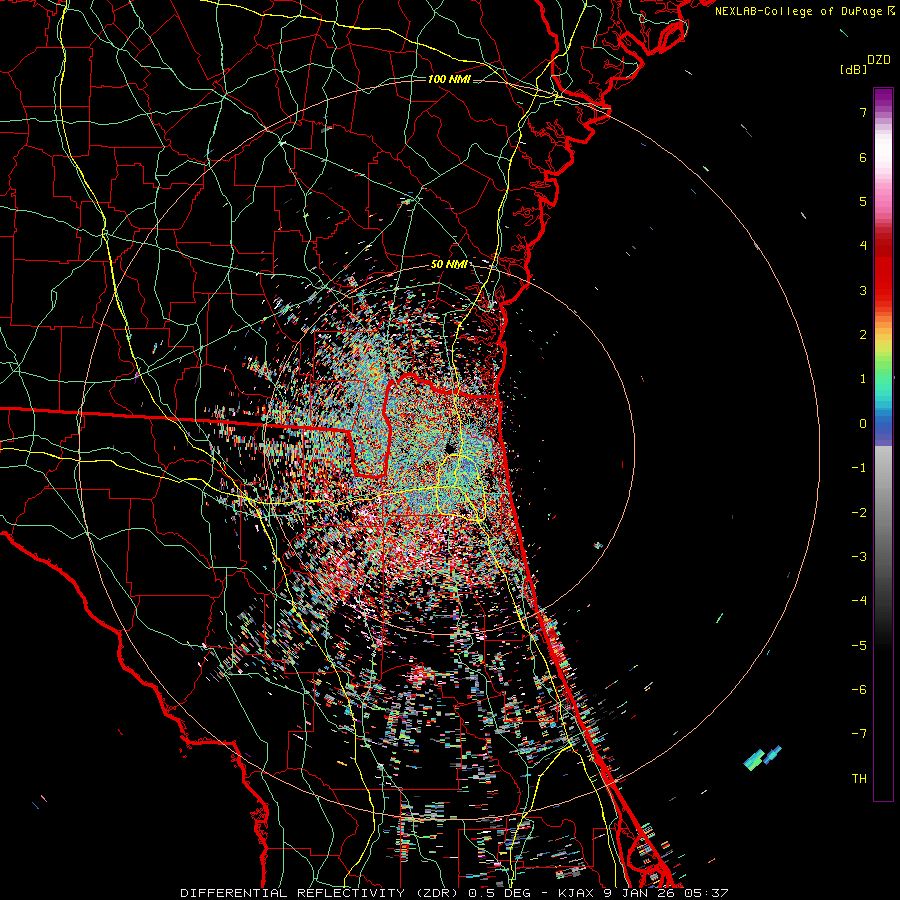Image resolution: width=900 pixels, height=900 pixels.
Task: Click the -5 value on color scale
Action: 859,646
